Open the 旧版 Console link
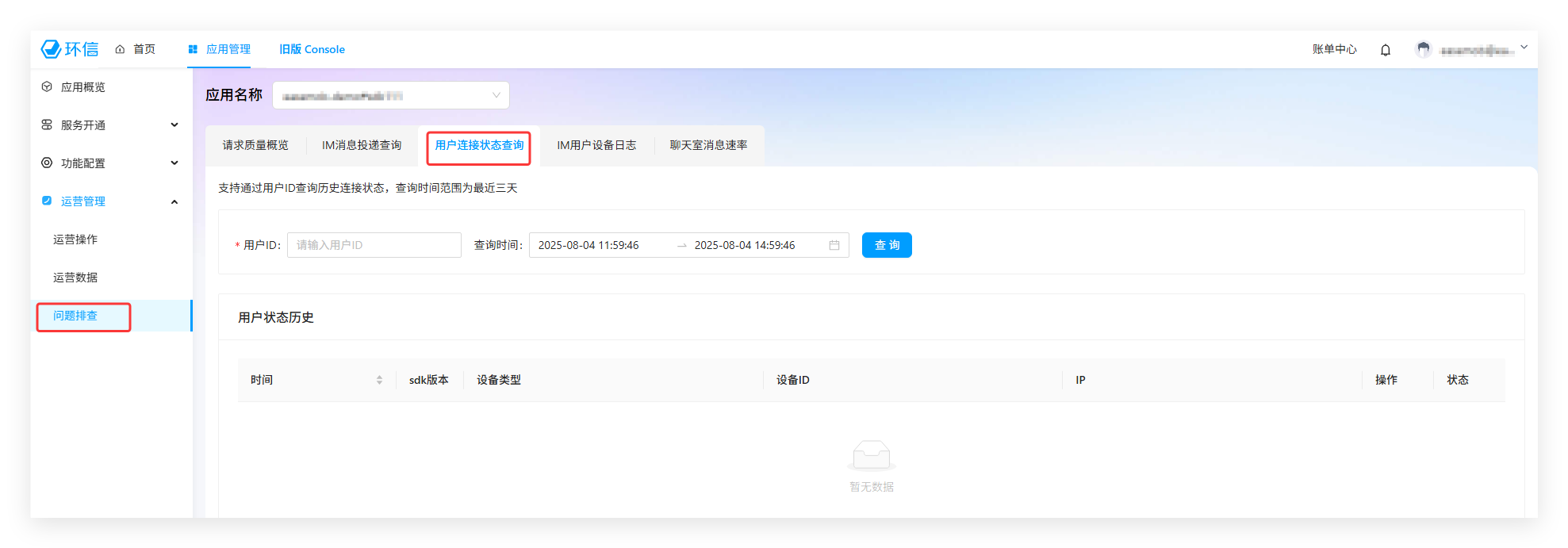The height and width of the screenshot is (548, 1568). [312, 49]
